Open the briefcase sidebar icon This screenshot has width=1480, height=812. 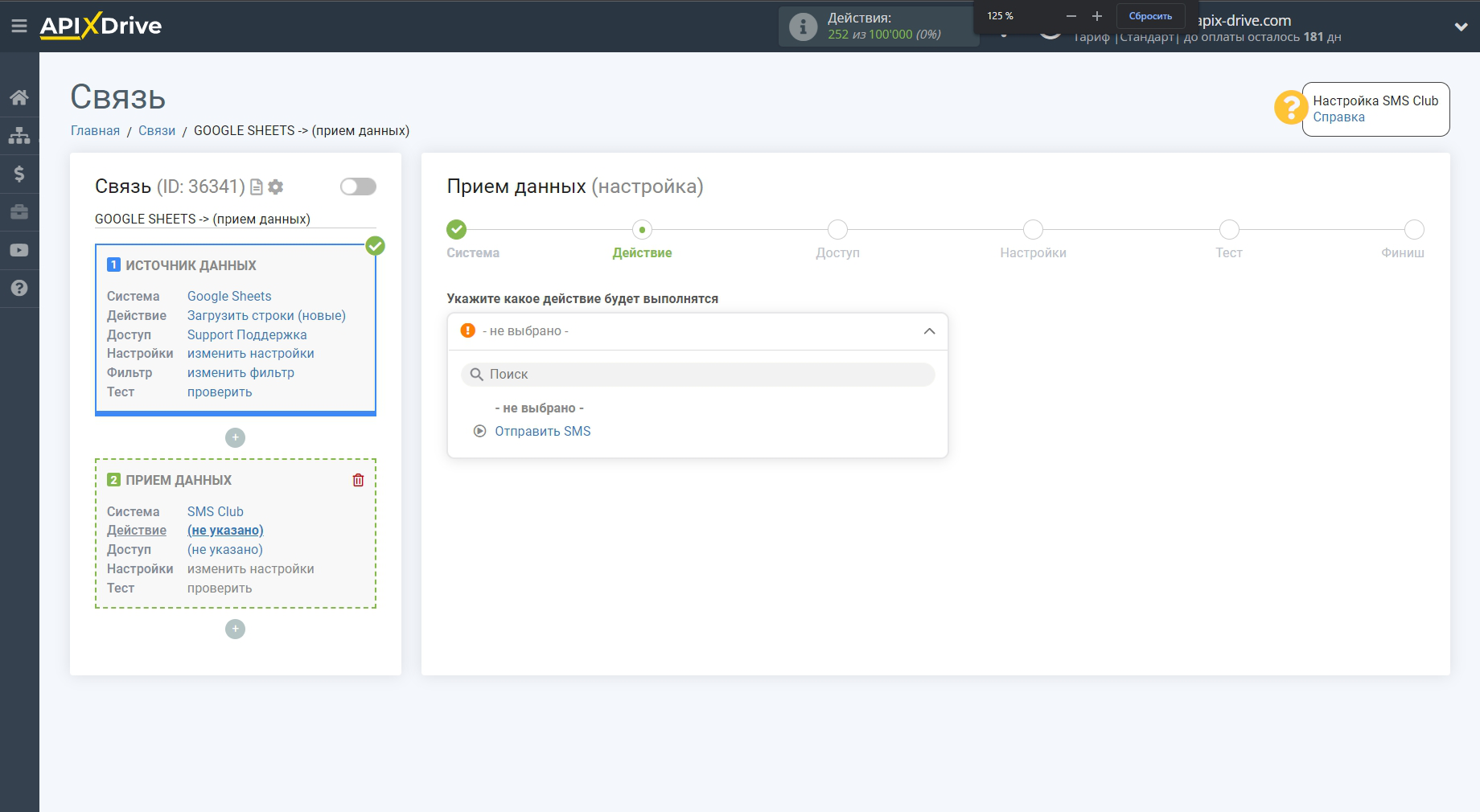click(x=19, y=212)
